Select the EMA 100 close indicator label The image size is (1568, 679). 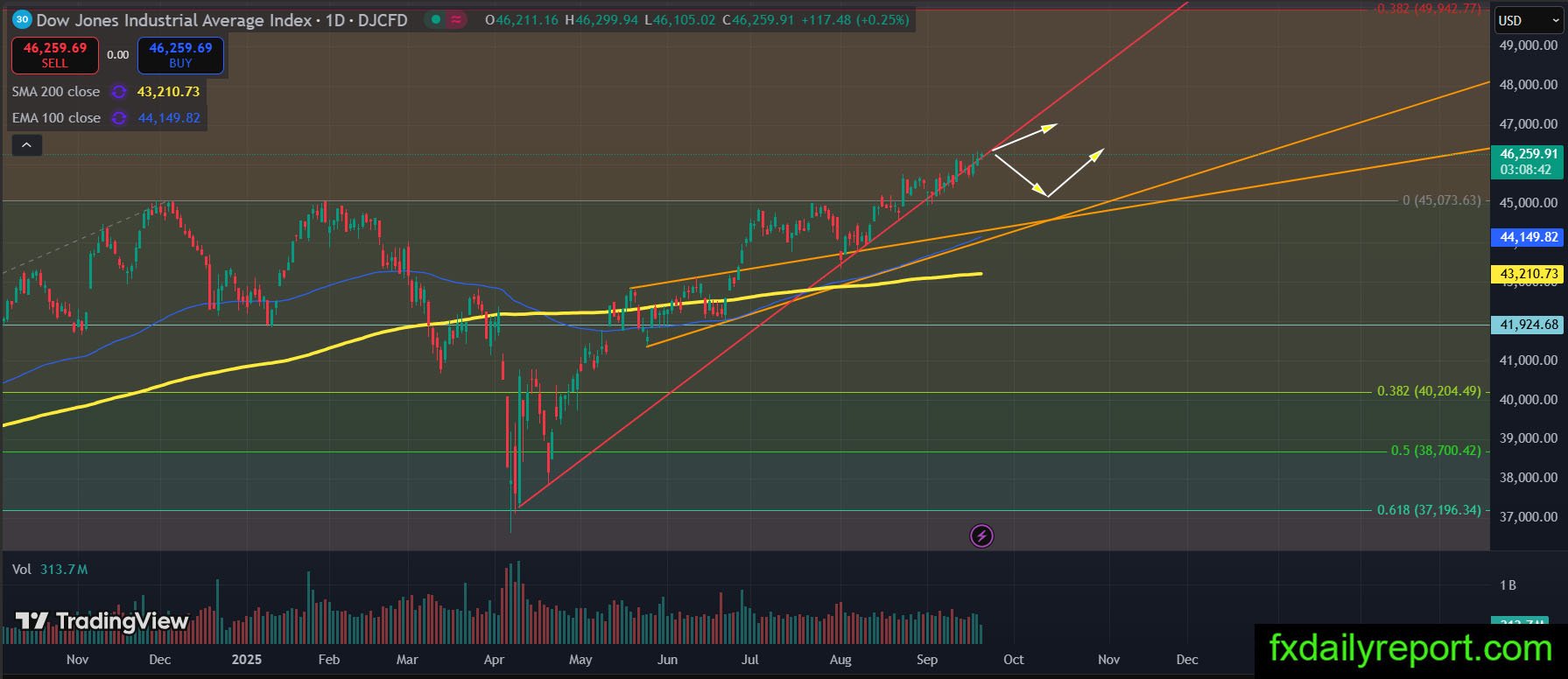pos(56,118)
